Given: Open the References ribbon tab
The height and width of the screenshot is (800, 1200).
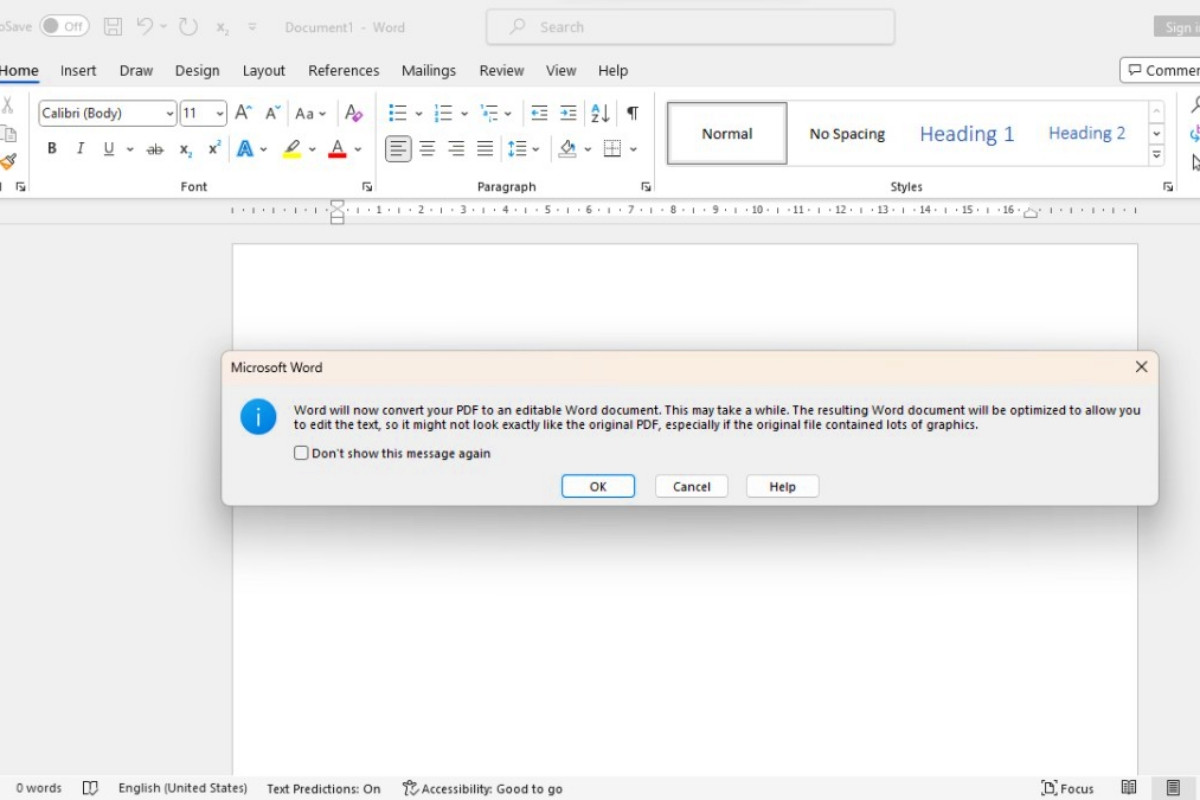Looking at the screenshot, I should (x=344, y=70).
